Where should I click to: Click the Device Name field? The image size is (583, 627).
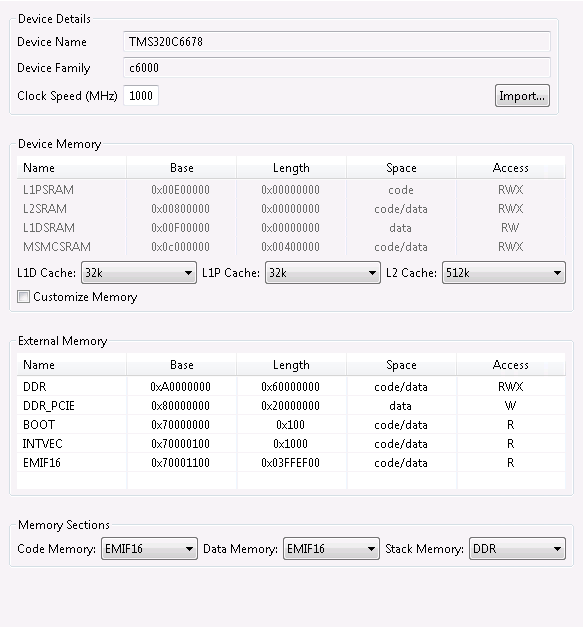tap(337, 42)
